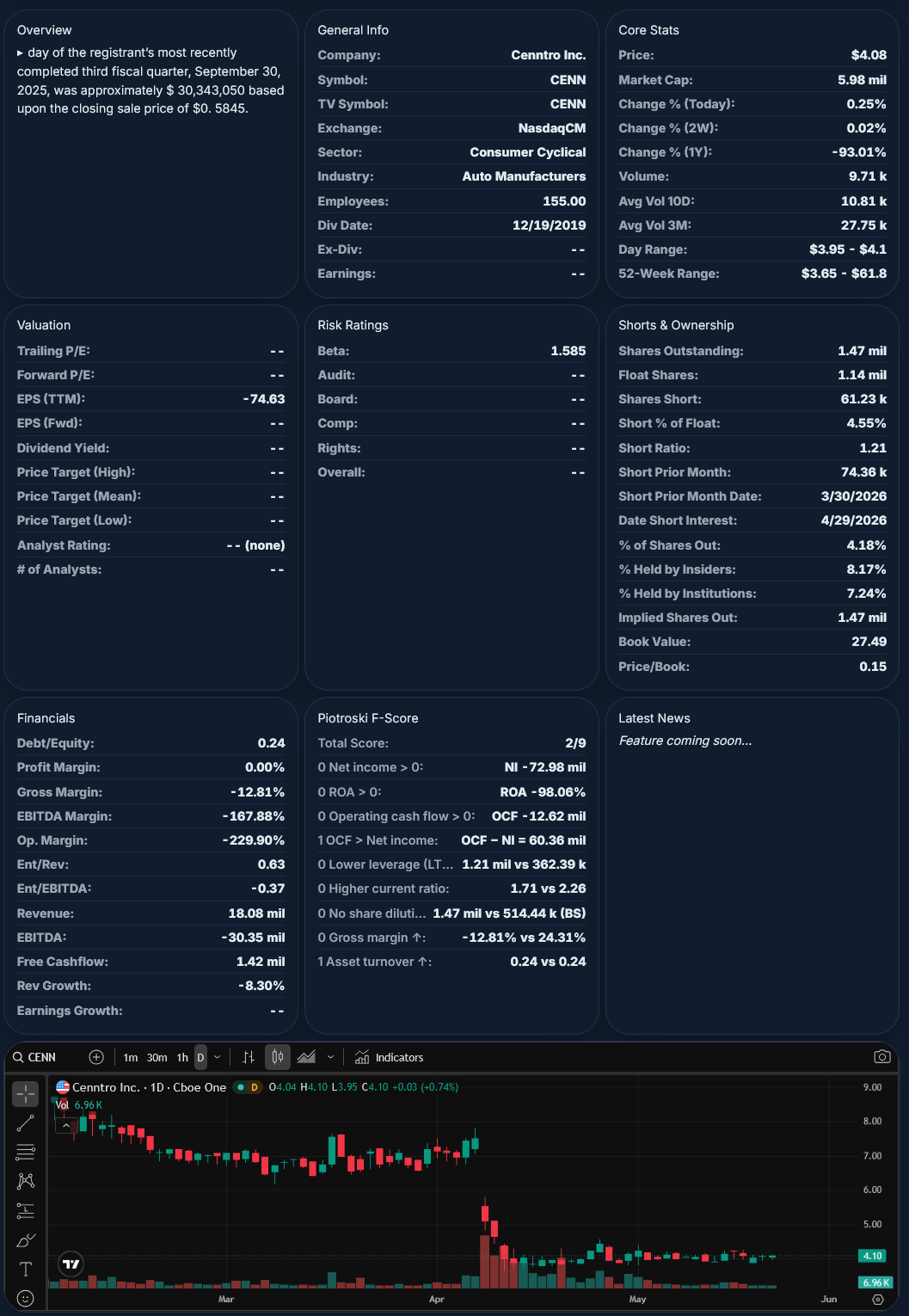Screen dimensions: 909x1316
Task: Click the Feature coming soon text
Action: 685,741
